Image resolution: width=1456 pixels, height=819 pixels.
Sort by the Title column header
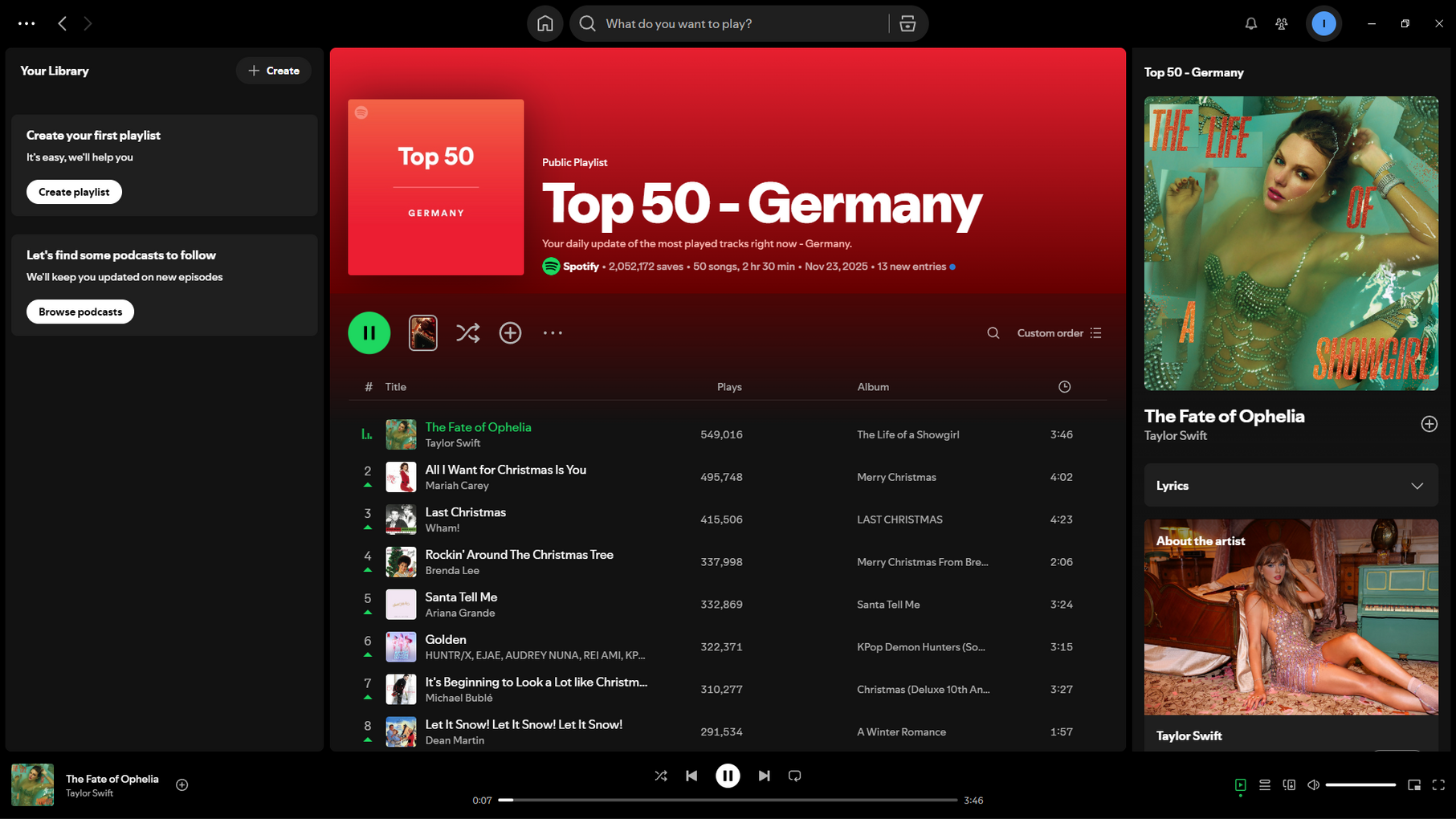(396, 387)
